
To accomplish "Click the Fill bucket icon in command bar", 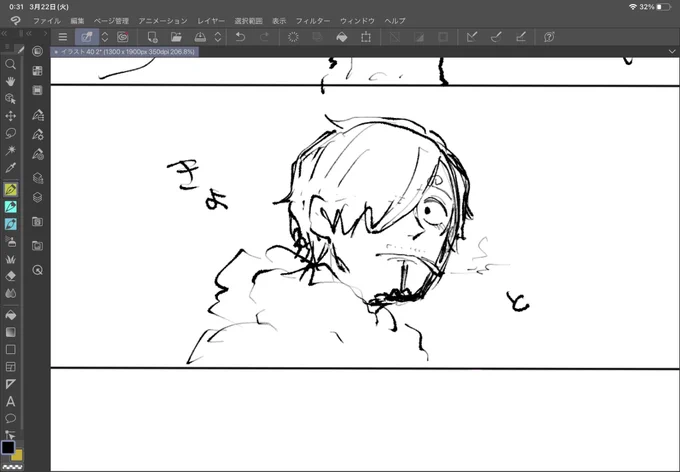I will (x=342, y=37).
